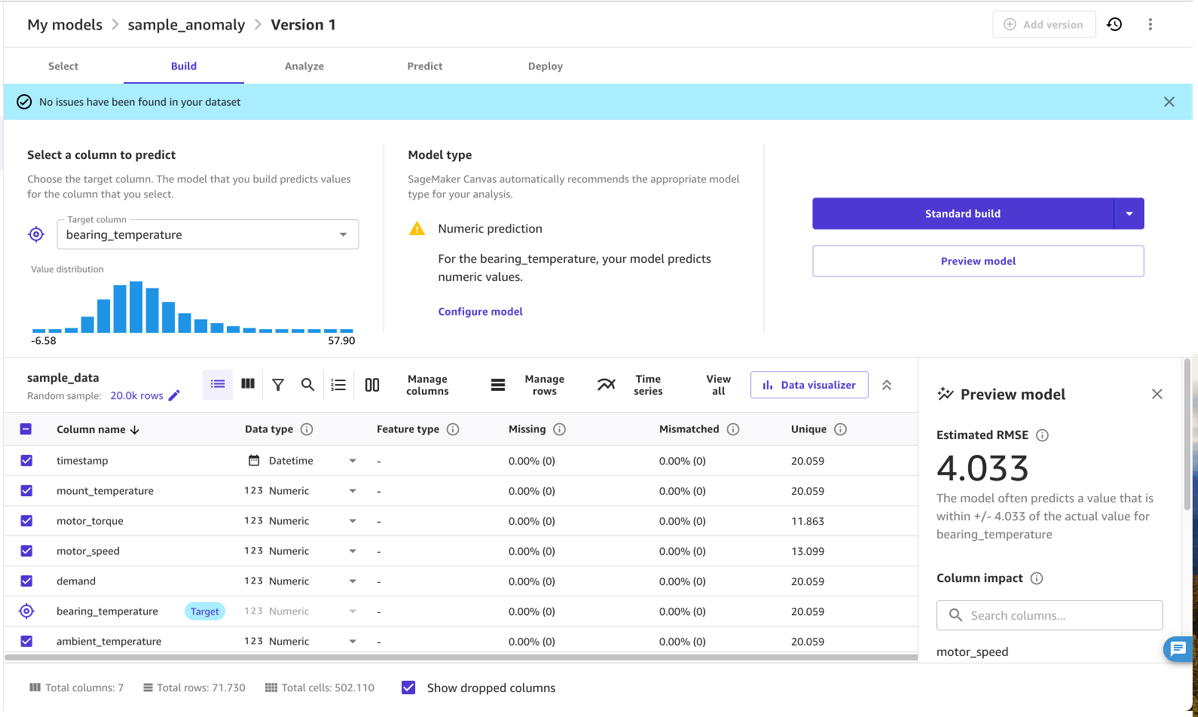This screenshot has width=1198, height=717.
Task: Click info icon next to Data type
Action: point(306,430)
